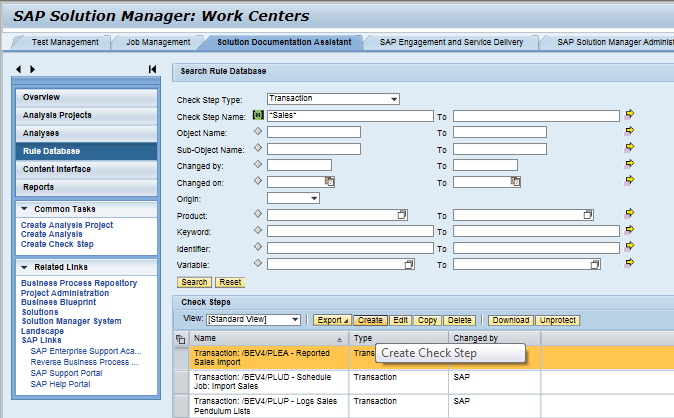Screen dimensions: 674x418
Task: Open multiple selection arrow for Product
Action: click(629, 213)
